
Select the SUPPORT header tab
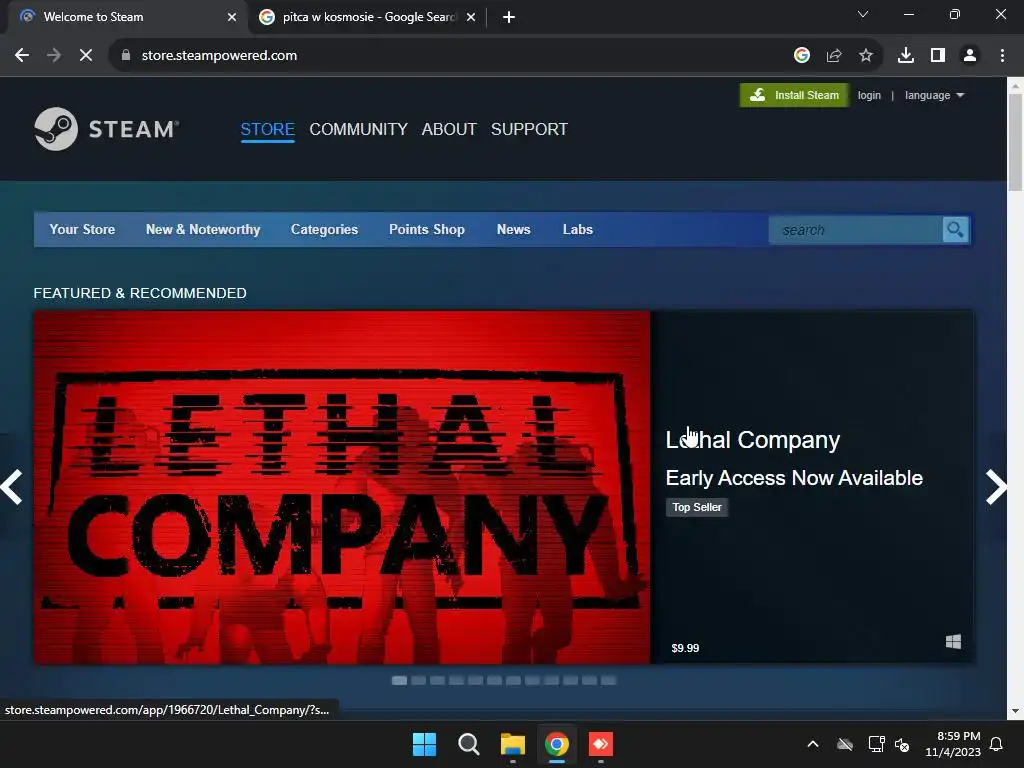530,129
